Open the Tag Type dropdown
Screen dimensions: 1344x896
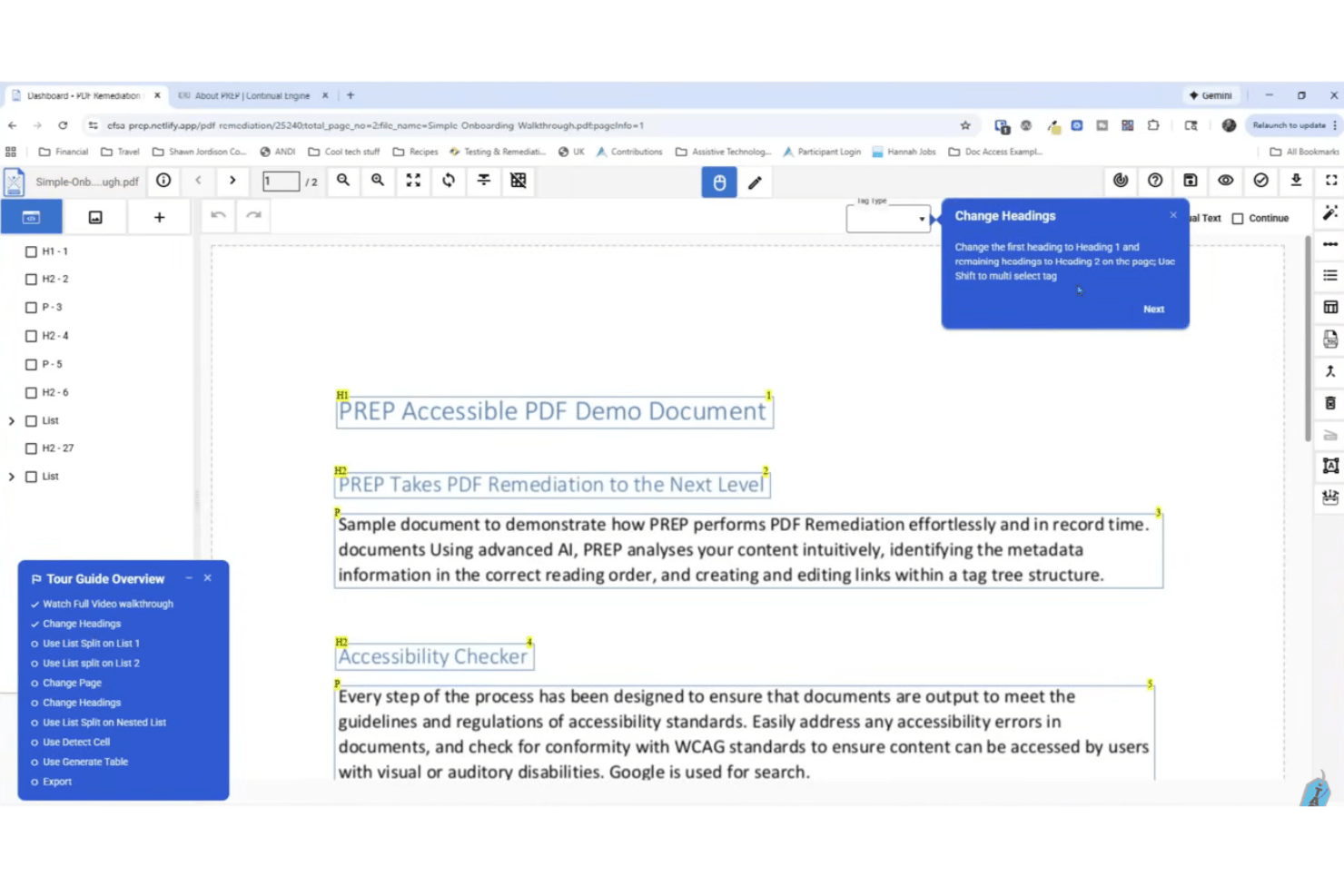[x=888, y=219]
